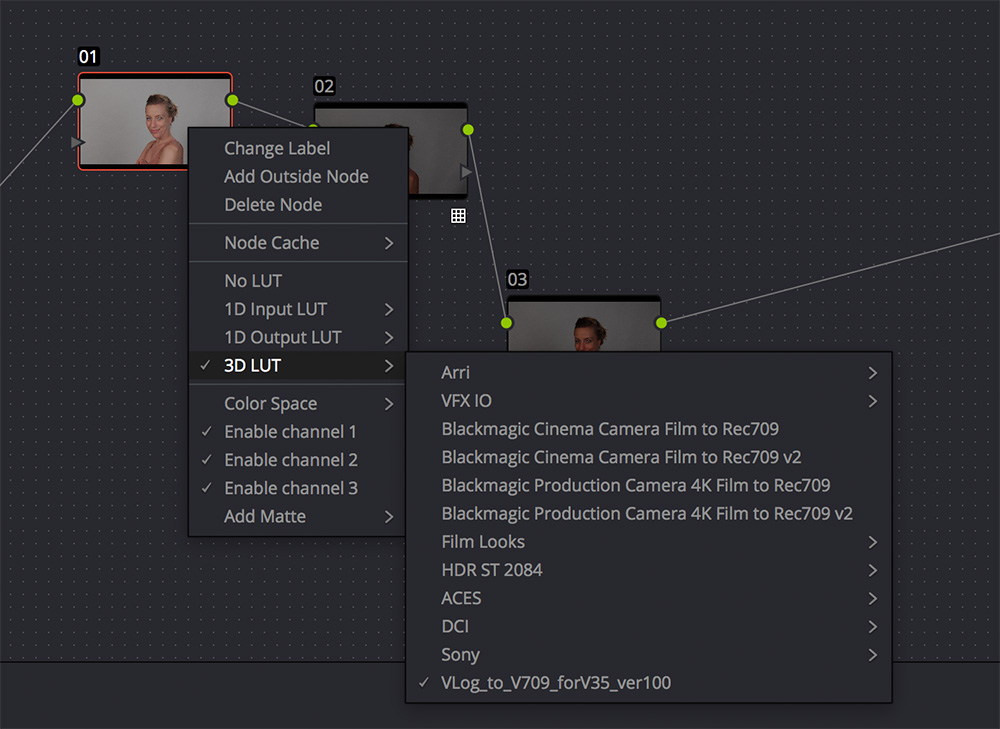Select the node 01 thumbnail

point(133,121)
